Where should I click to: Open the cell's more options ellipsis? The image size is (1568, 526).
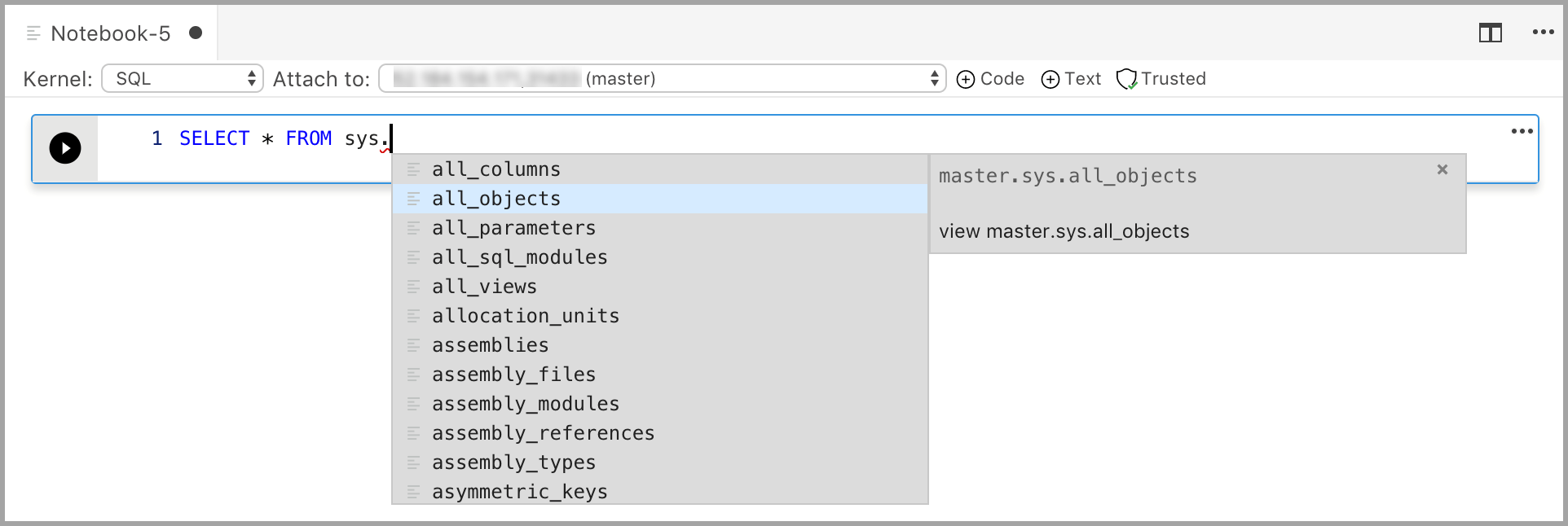pos(1522,131)
